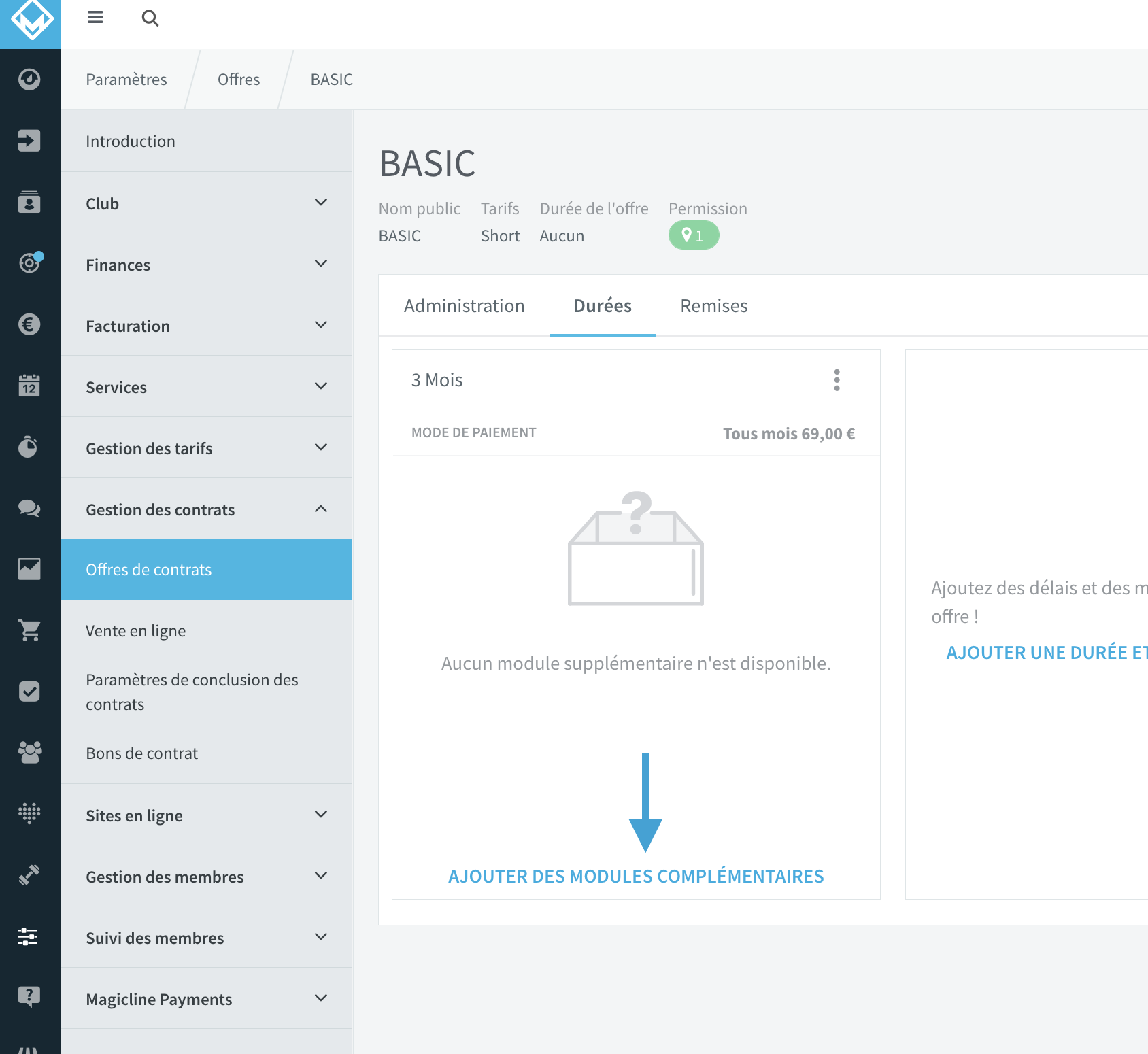Screen dimensions: 1148x1054
Task: Click the BASIC breadcrumb
Action: tap(332, 80)
